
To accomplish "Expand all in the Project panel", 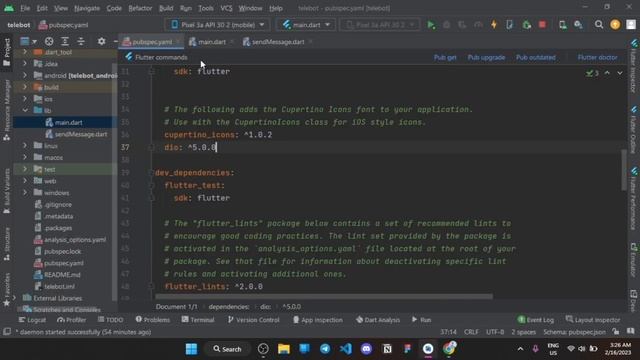I will 65,41.
